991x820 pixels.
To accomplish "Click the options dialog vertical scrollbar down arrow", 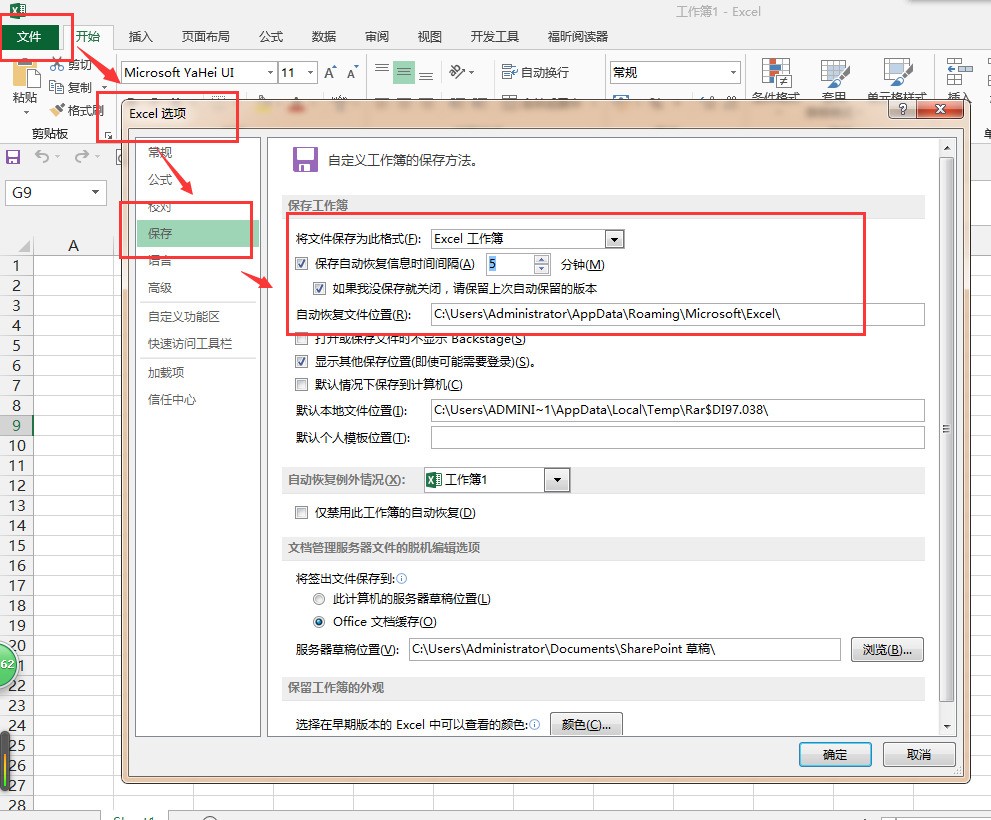I will (x=946, y=726).
